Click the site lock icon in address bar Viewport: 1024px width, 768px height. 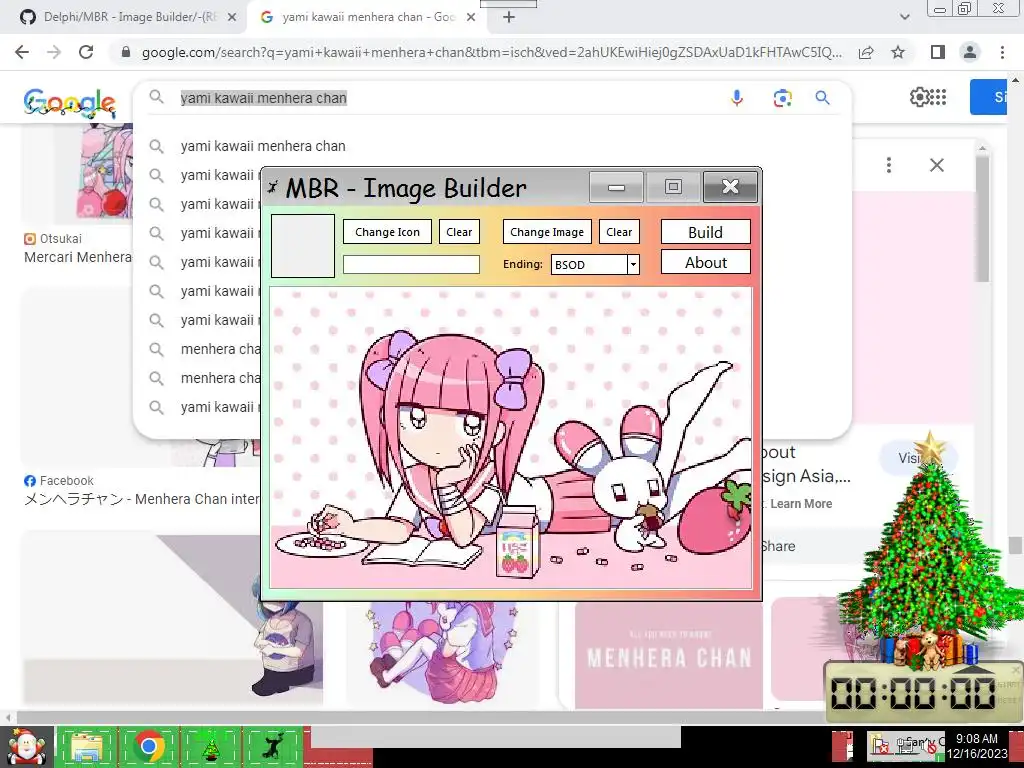125,52
